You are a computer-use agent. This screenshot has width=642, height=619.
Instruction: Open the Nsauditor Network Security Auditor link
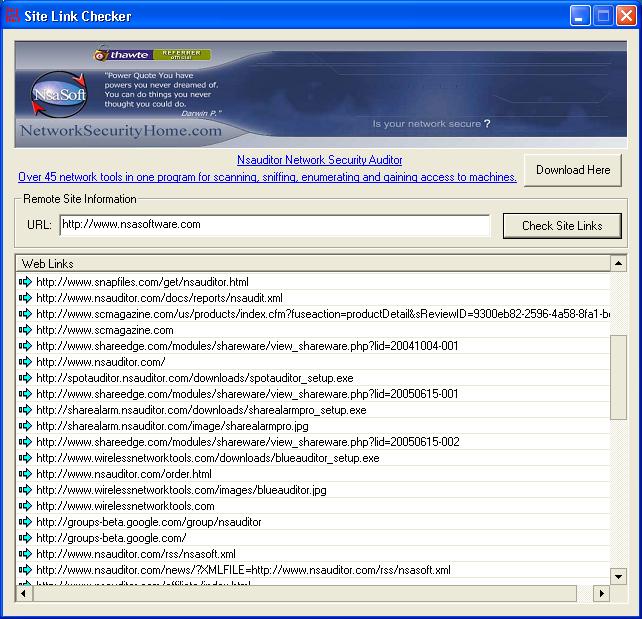319,160
